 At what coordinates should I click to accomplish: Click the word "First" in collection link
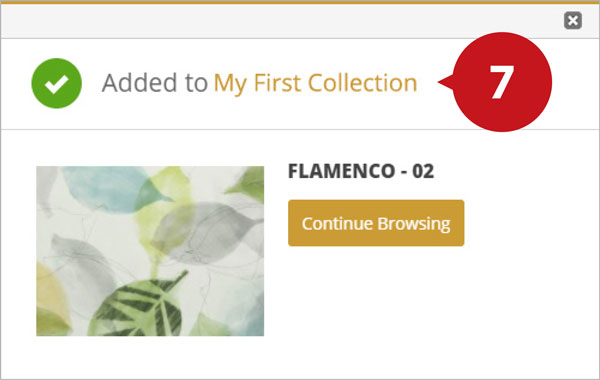coord(277,83)
